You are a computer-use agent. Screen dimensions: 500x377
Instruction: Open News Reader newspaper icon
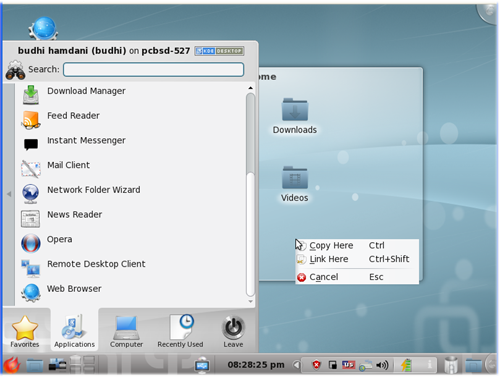tap(31, 218)
